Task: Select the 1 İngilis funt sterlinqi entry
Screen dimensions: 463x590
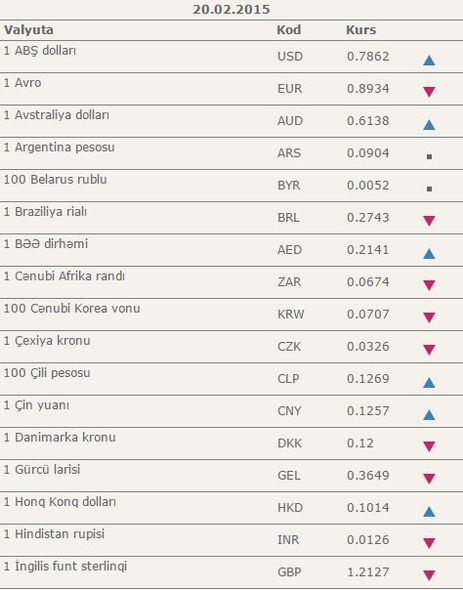Action: (x=65, y=566)
